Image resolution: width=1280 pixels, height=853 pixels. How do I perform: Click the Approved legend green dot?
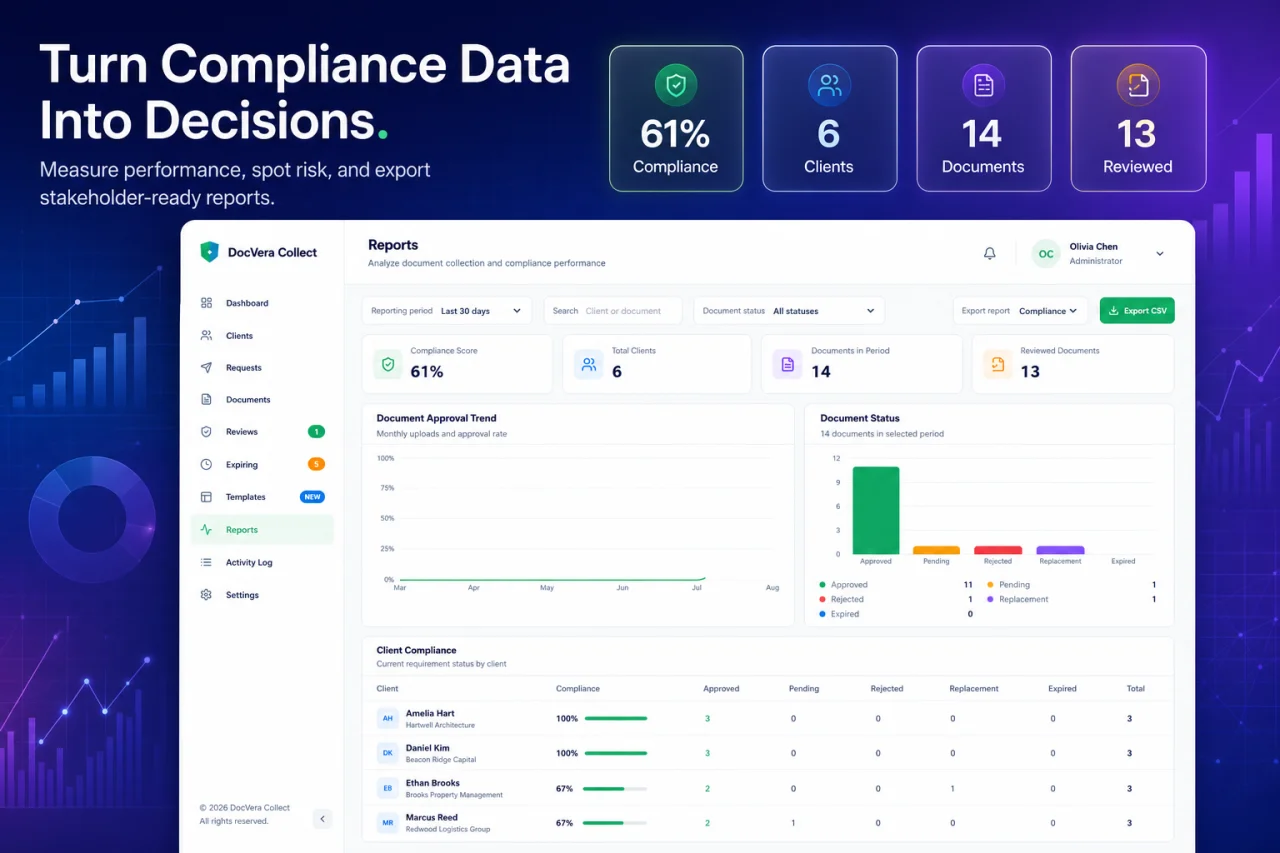[x=822, y=585]
